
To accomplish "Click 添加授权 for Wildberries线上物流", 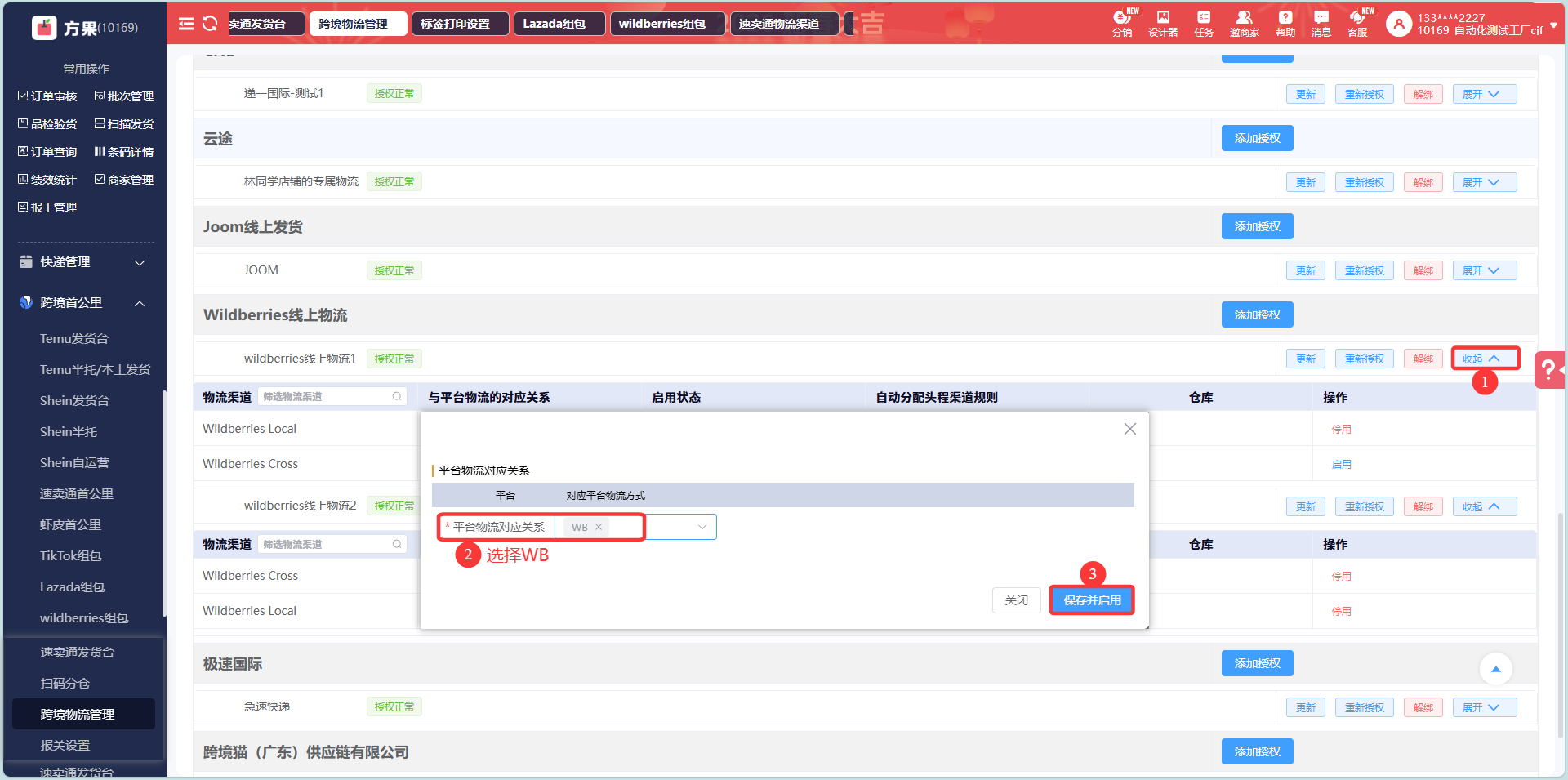I will pos(1258,315).
